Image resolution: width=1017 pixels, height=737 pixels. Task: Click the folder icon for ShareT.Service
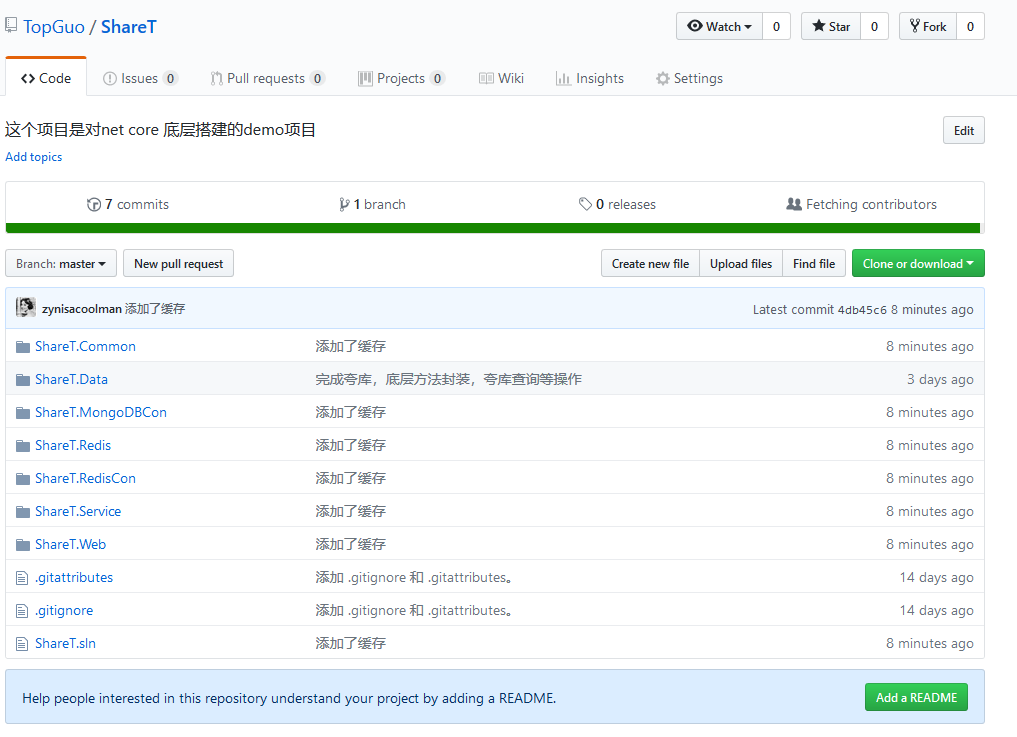tap(23, 512)
